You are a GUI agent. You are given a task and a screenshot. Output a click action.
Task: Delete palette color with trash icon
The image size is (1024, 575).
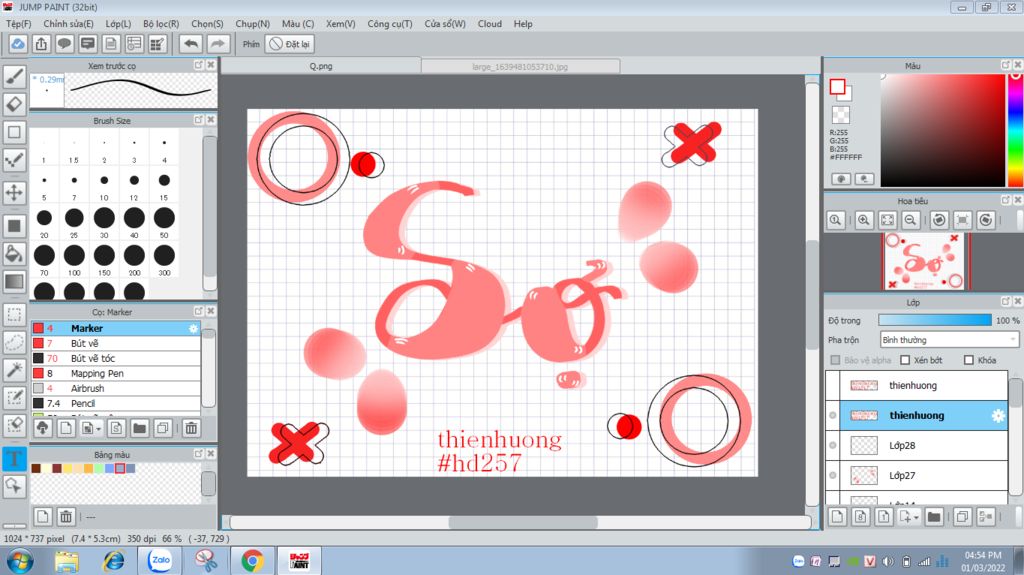(x=66, y=517)
